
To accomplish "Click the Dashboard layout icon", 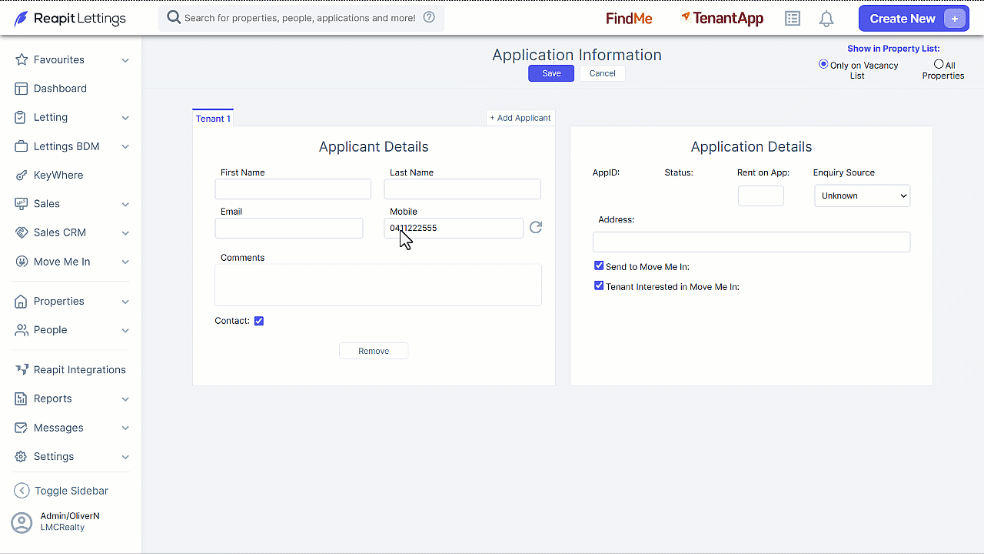I will pos(21,88).
